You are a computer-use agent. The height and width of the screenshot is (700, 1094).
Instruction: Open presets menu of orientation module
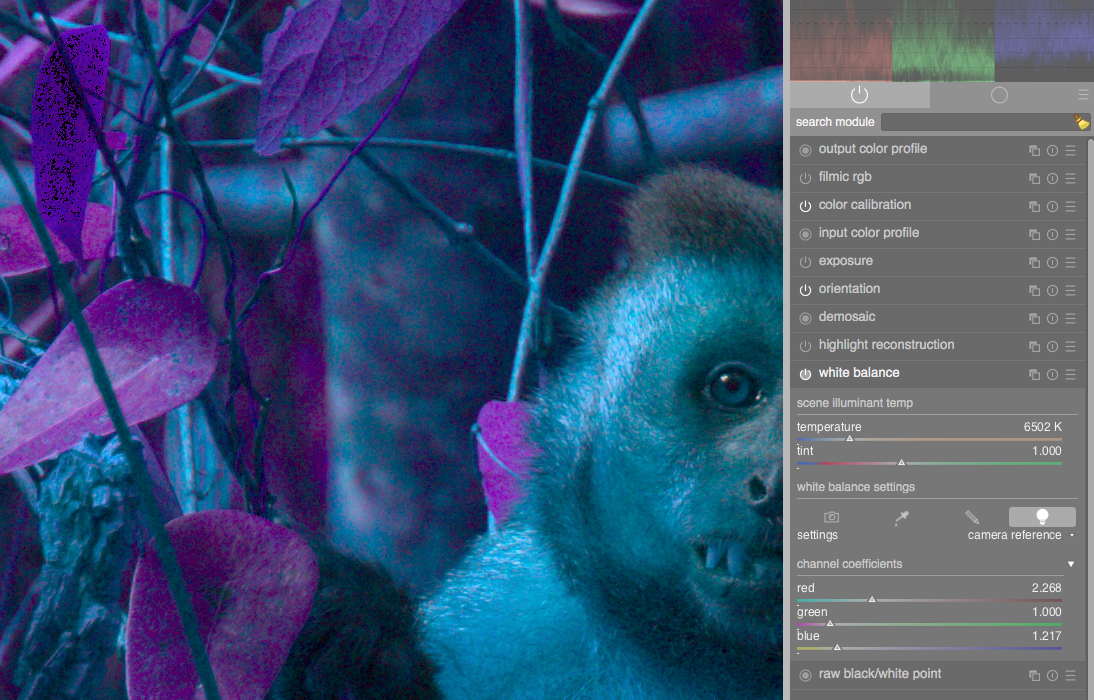click(x=1070, y=290)
